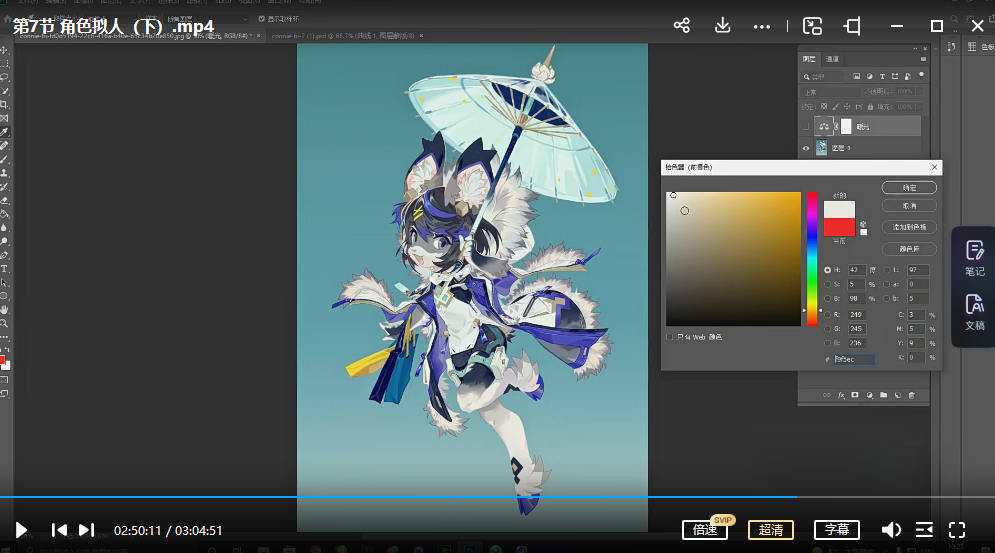Viewport: 995px width, 553px height.
Task: Play the video
Action: (x=21, y=530)
